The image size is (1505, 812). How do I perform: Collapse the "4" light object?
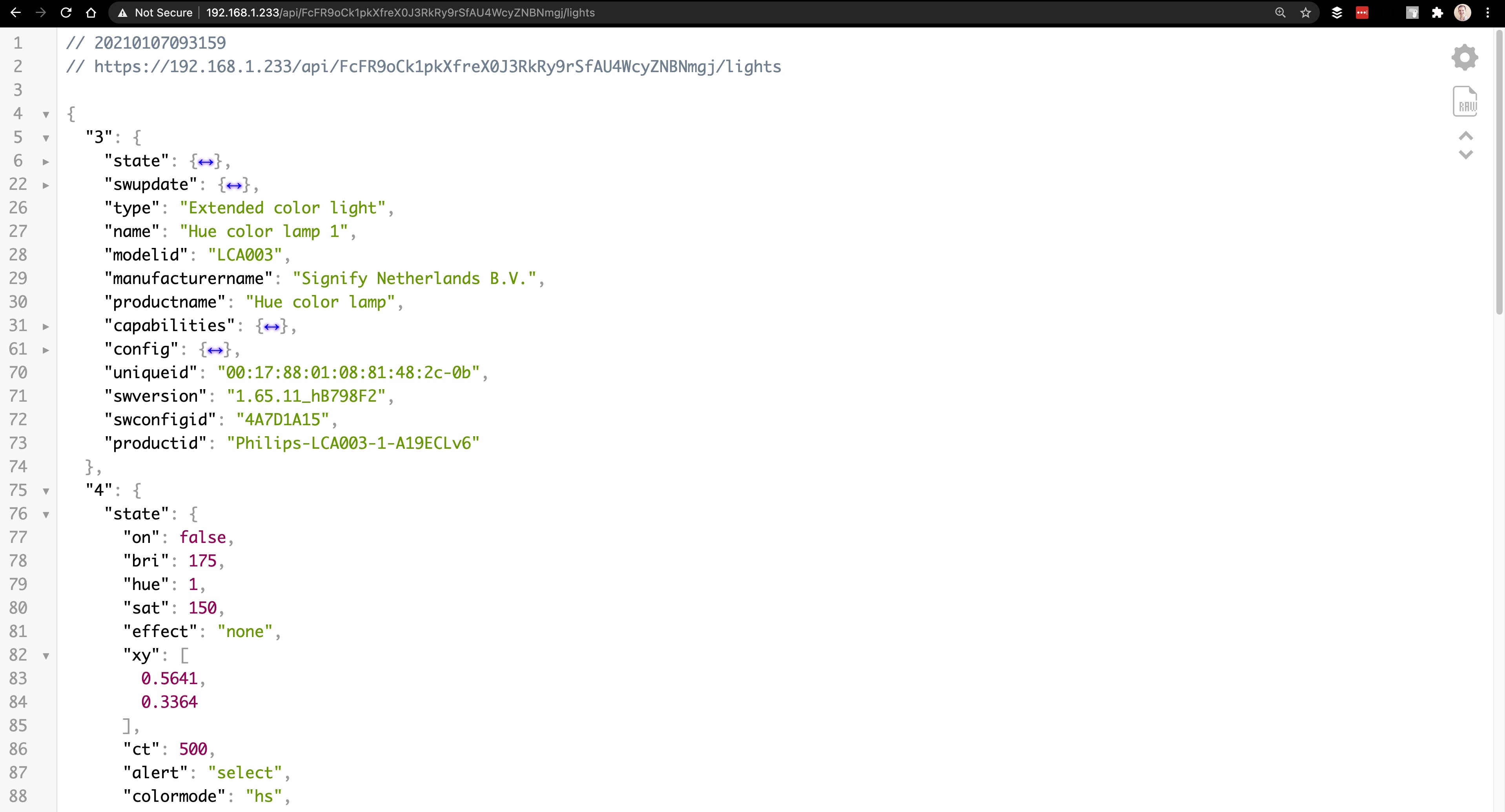click(x=46, y=491)
